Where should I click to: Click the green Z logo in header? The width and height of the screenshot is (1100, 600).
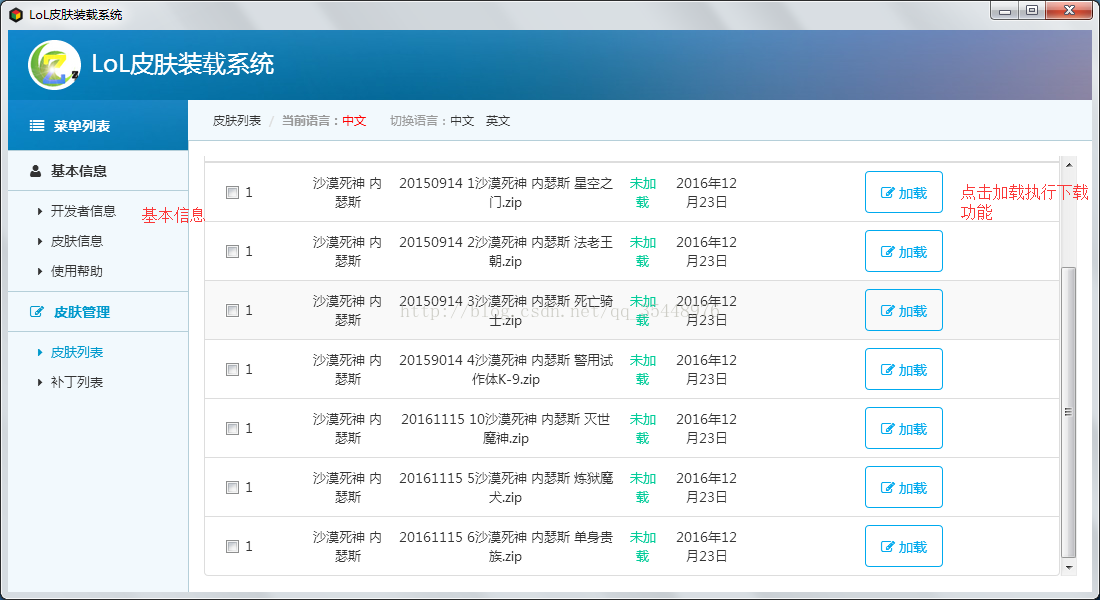click(54, 65)
